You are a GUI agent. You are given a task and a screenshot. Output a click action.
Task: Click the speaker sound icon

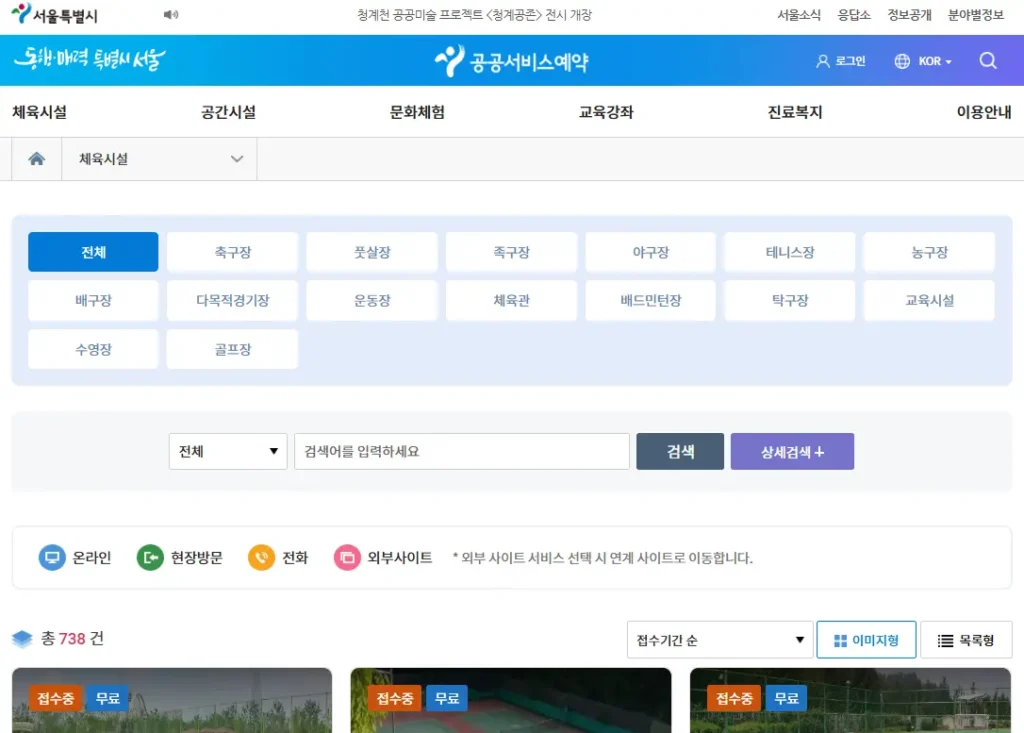coord(171,15)
